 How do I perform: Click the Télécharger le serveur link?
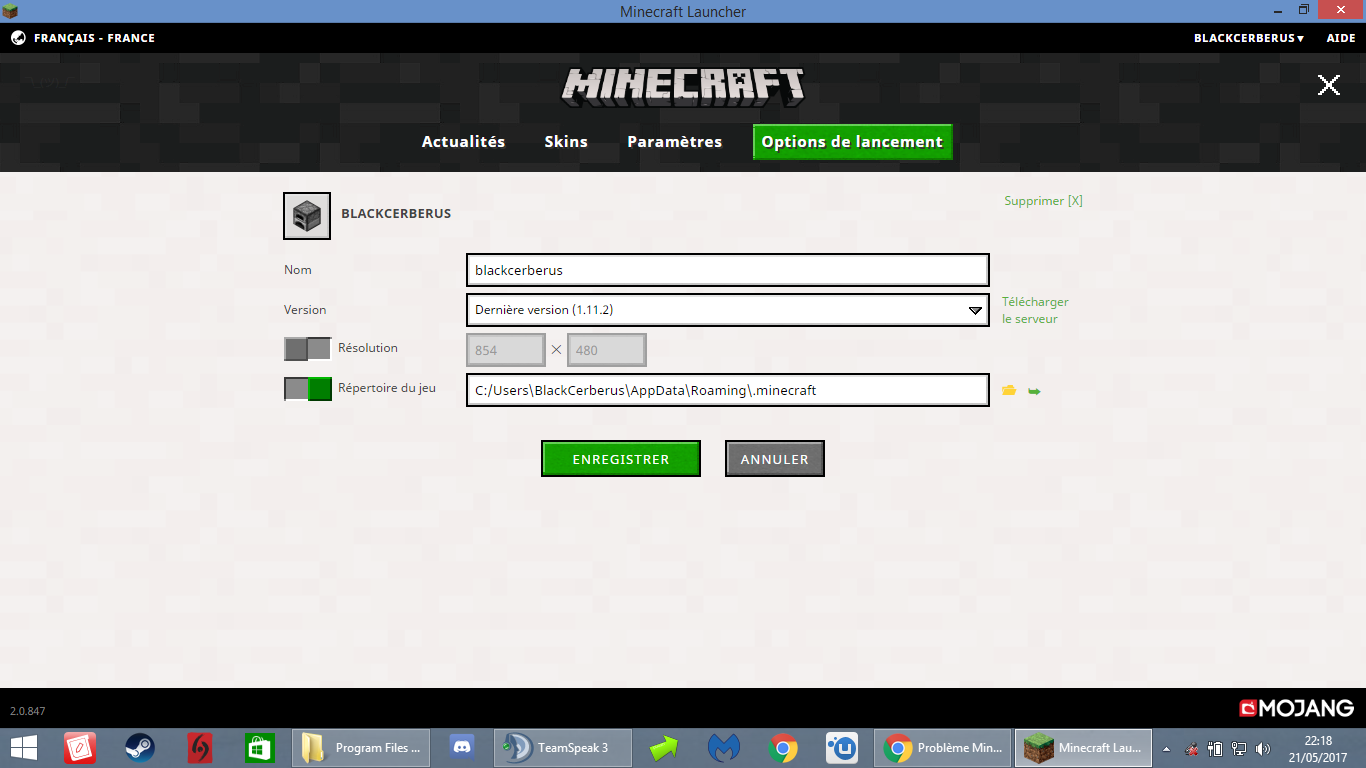click(1035, 310)
